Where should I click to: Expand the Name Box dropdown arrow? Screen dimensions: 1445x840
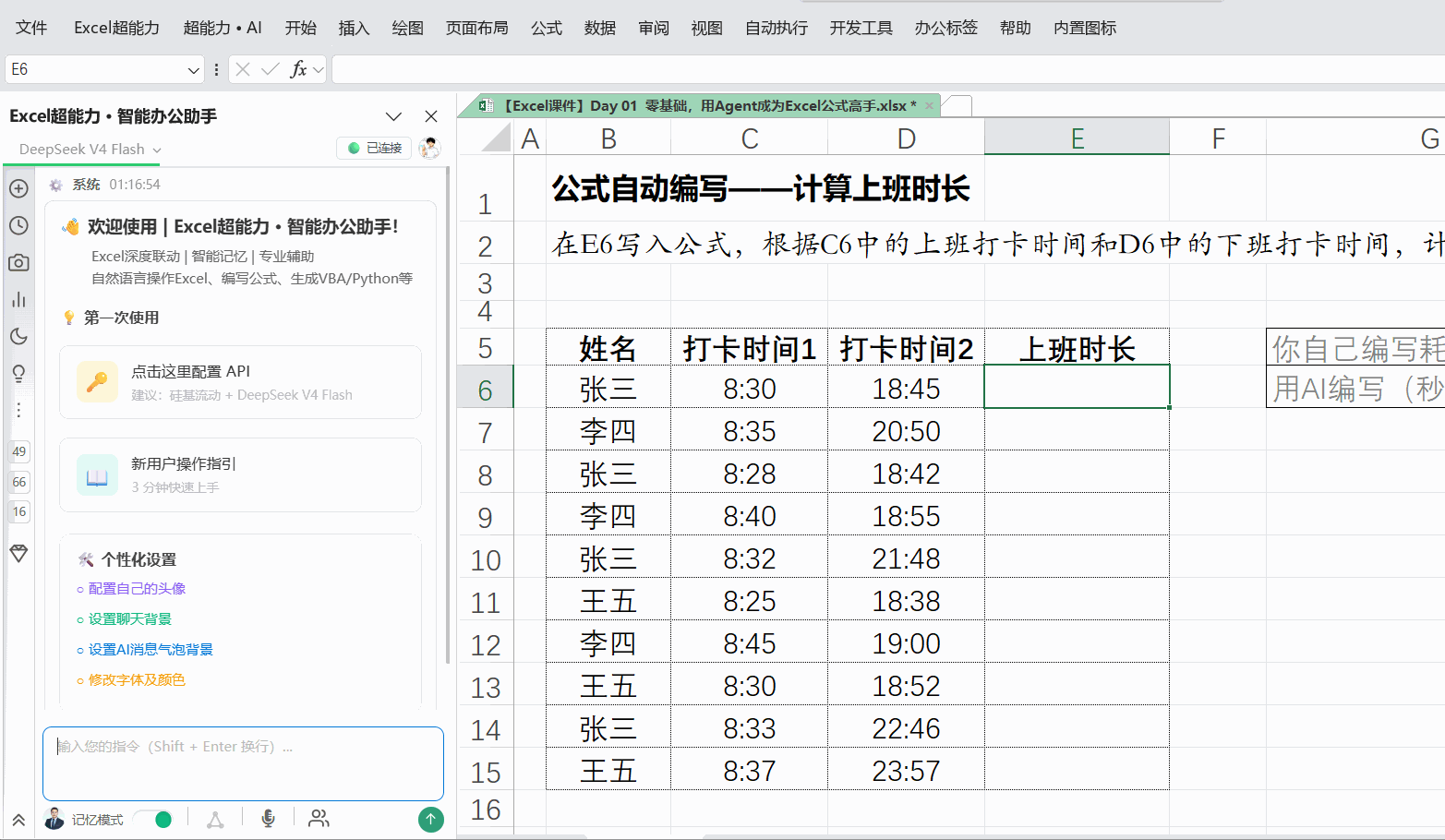pyautogui.click(x=193, y=69)
